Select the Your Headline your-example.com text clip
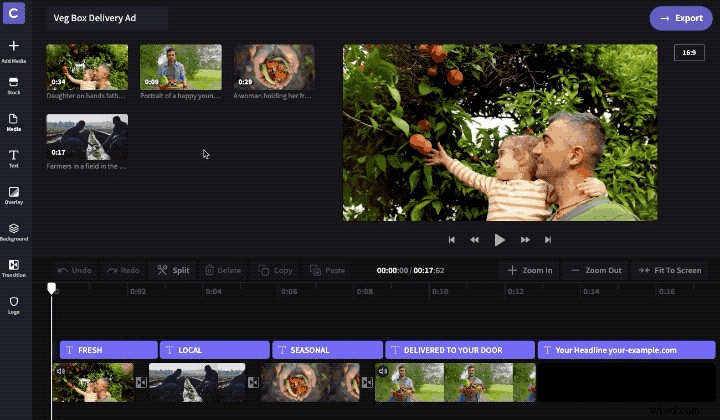This screenshot has width=720, height=420. point(627,350)
